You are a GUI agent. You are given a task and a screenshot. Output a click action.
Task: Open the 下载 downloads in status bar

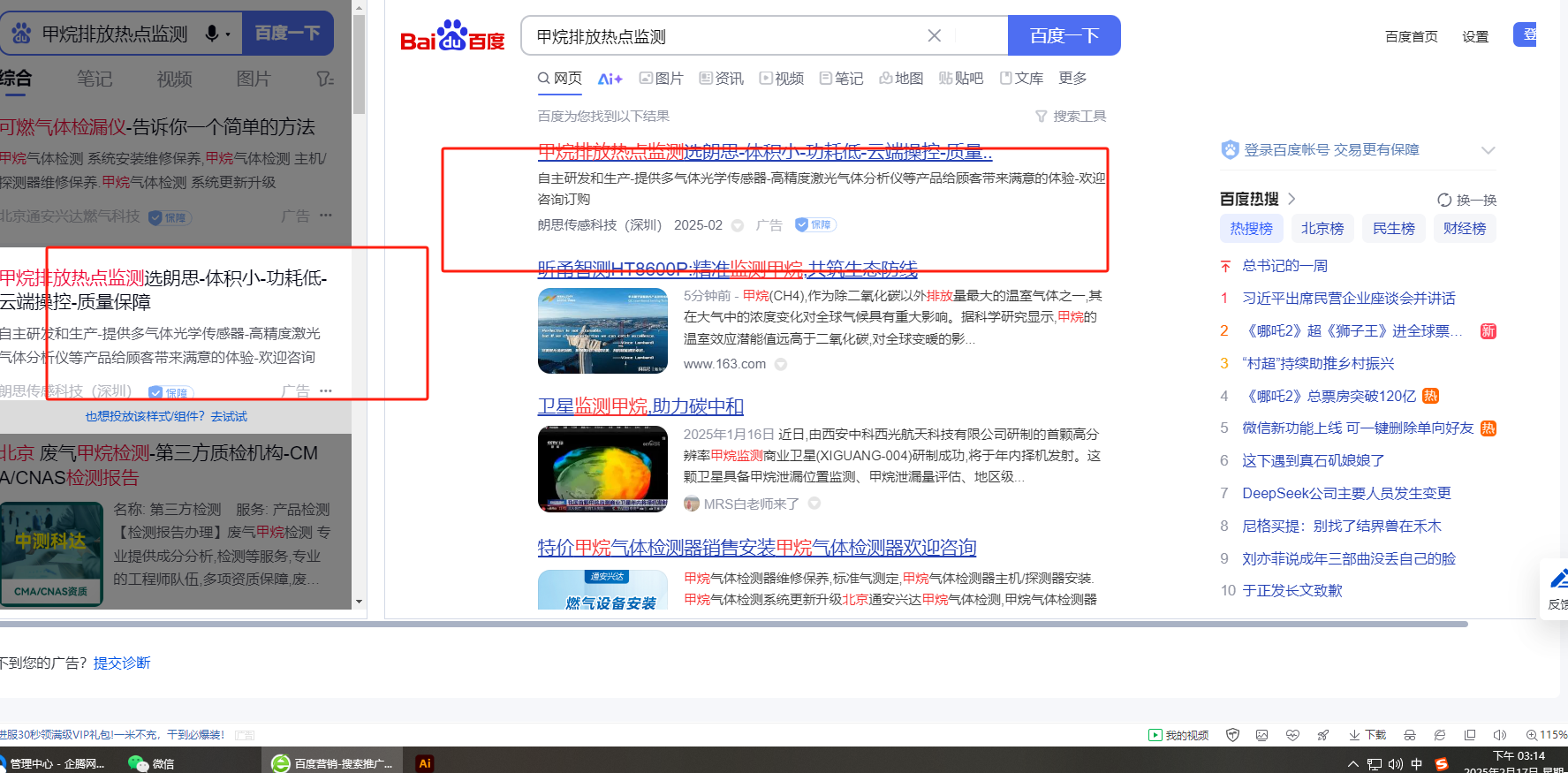(x=1367, y=735)
